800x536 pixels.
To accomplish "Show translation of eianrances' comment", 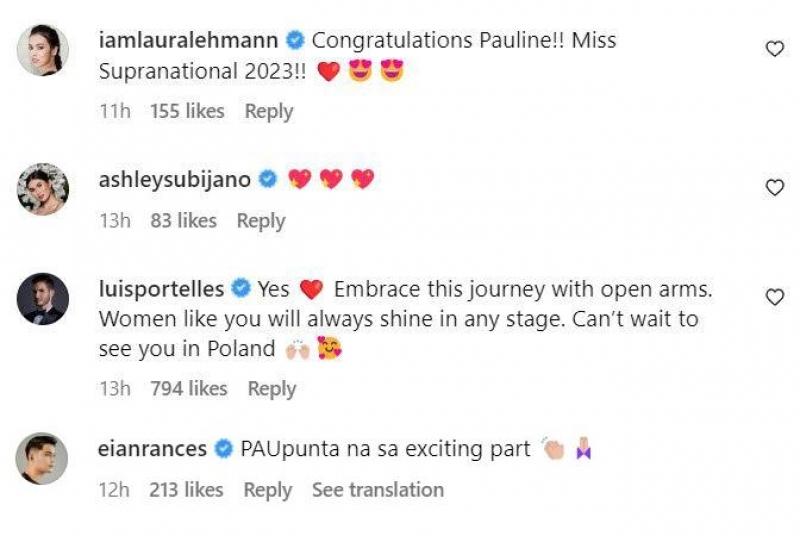I will click(x=377, y=490).
